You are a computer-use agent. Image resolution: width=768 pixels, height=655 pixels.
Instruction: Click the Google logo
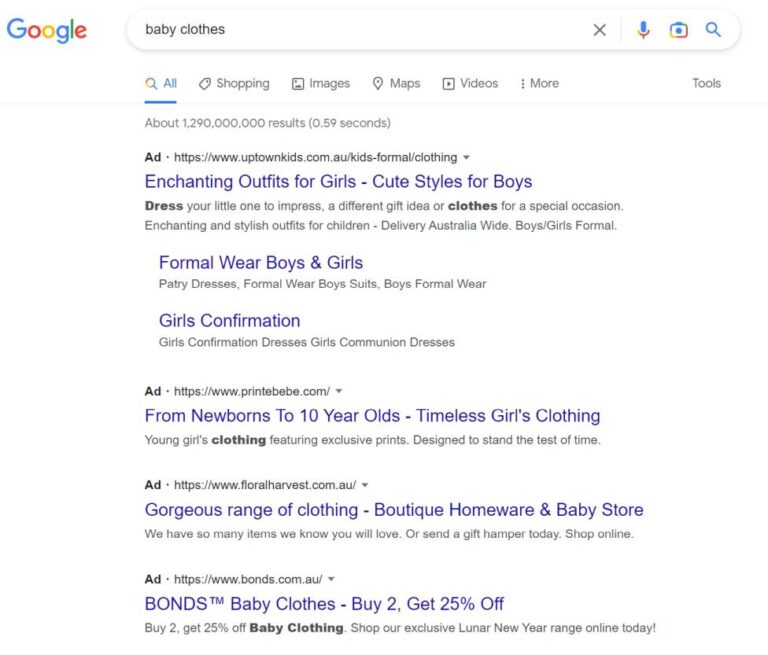pos(47,30)
